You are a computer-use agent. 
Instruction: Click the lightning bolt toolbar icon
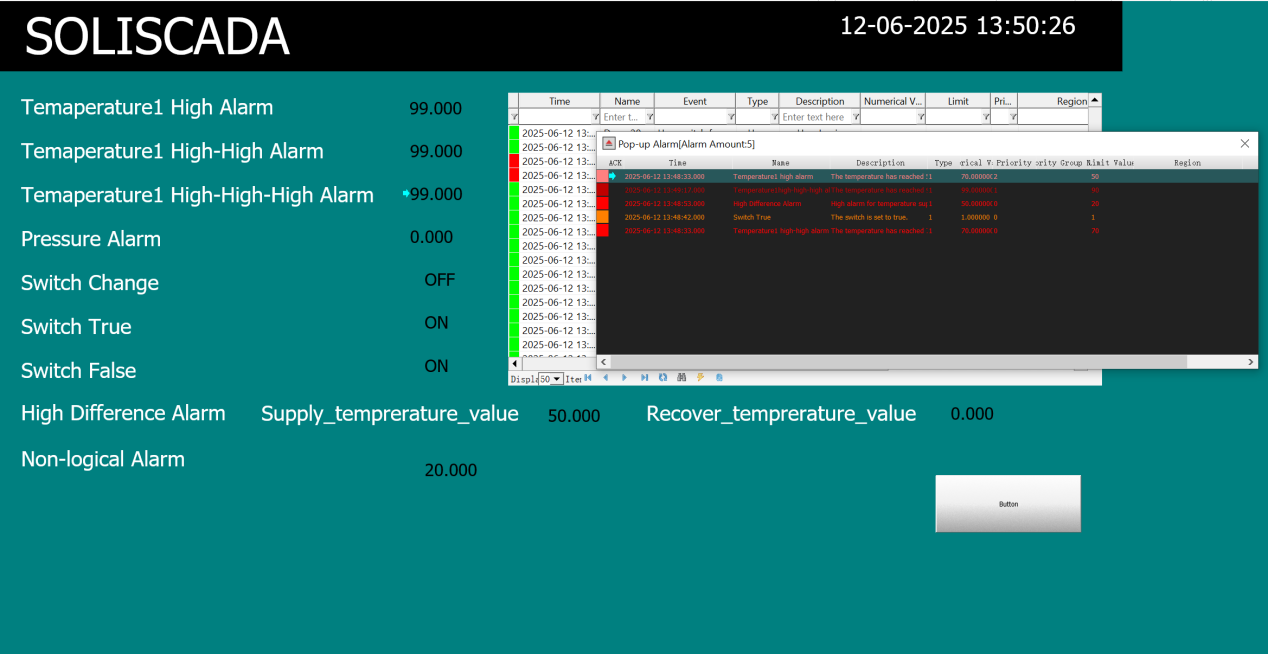click(700, 378)
